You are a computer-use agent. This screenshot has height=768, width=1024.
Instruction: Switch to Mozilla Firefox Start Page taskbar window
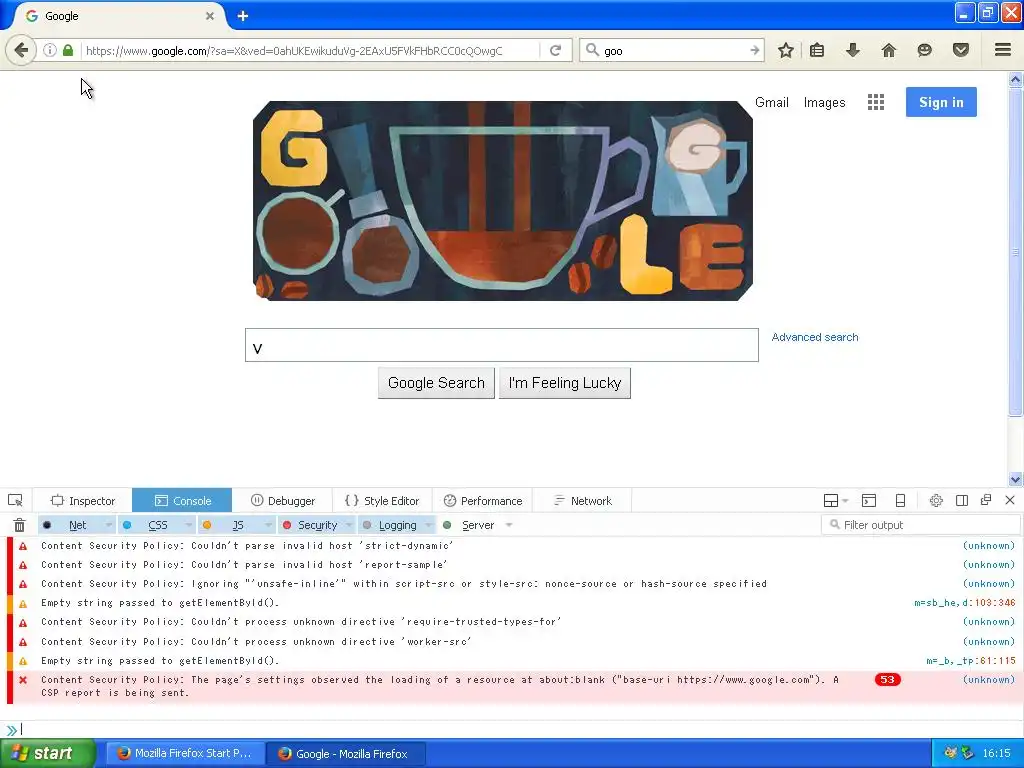pos(185,753)
